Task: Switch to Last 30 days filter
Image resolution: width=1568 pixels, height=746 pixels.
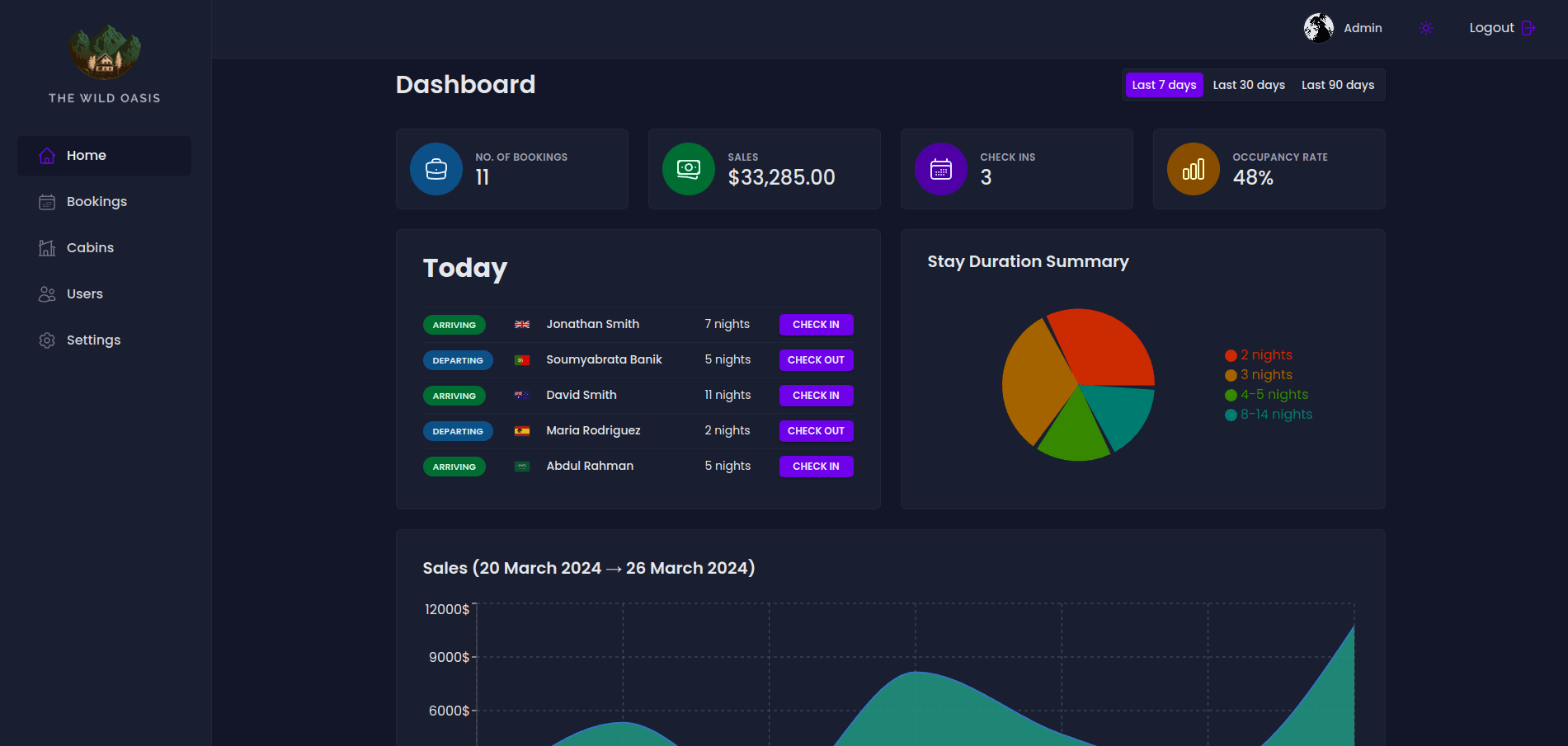Action: (x=1249, y=85)
